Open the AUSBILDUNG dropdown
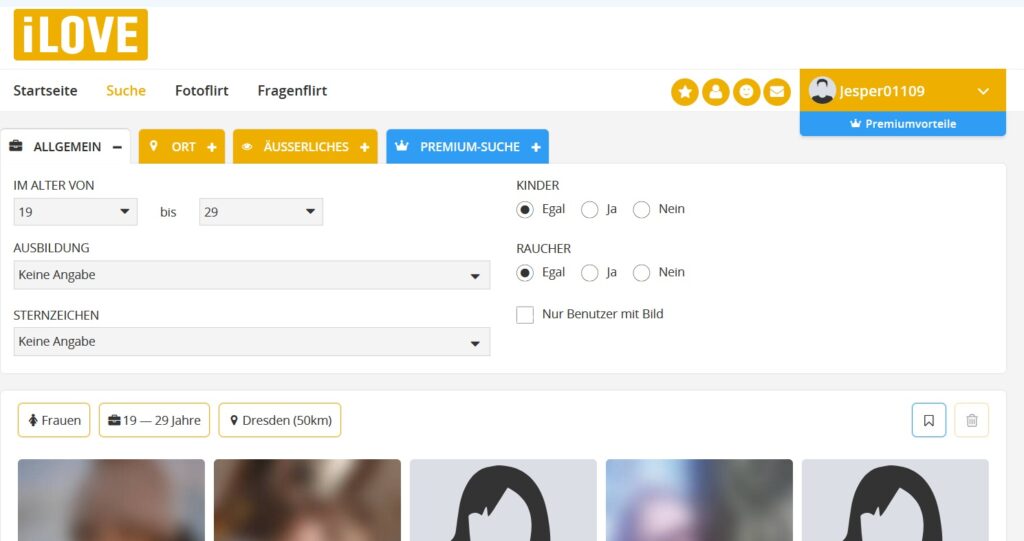The width and height of the screenshot is (1024, 541). (x=251, y=275)
